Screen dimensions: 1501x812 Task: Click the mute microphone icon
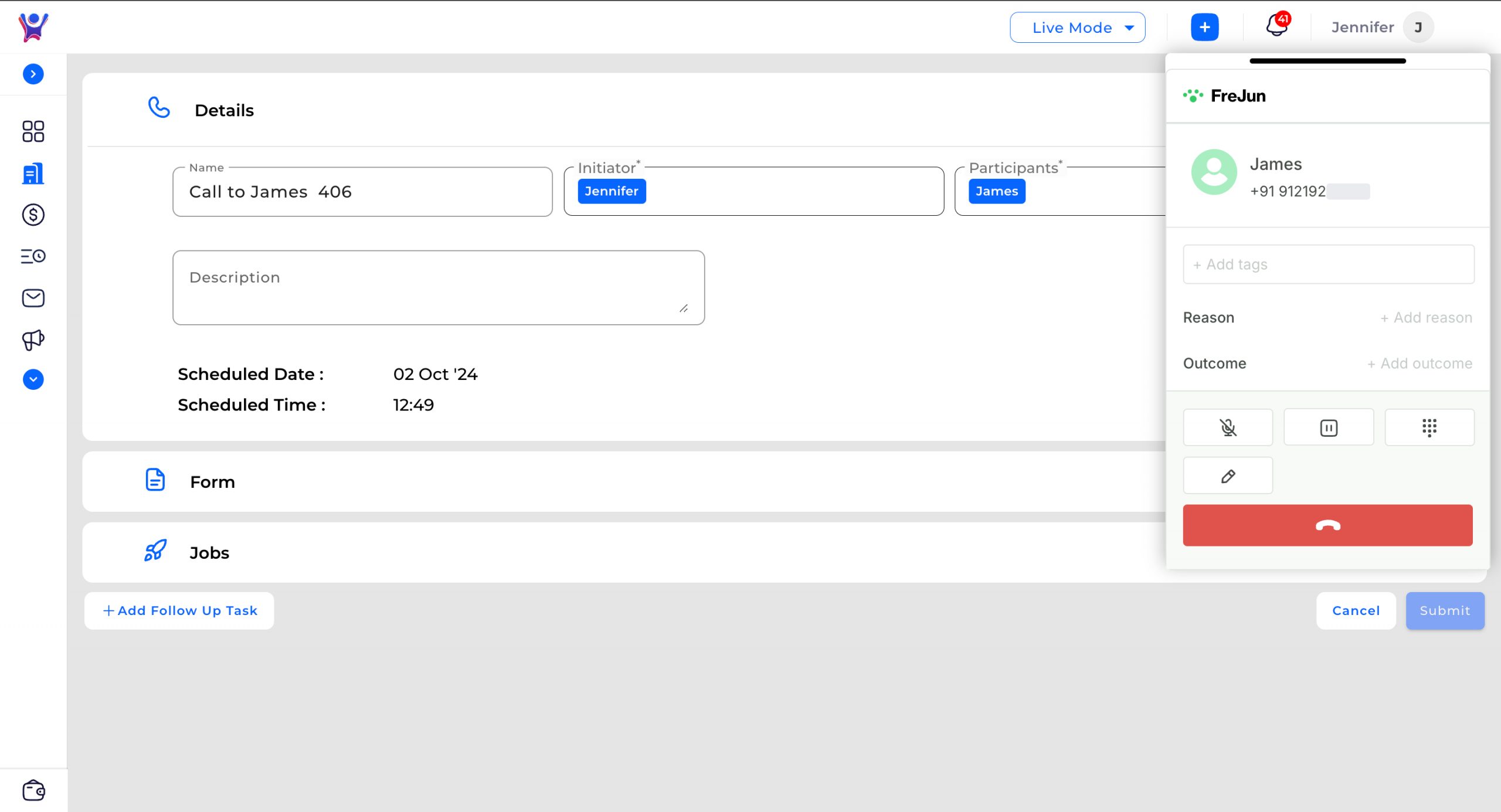tap(1228, 427)
